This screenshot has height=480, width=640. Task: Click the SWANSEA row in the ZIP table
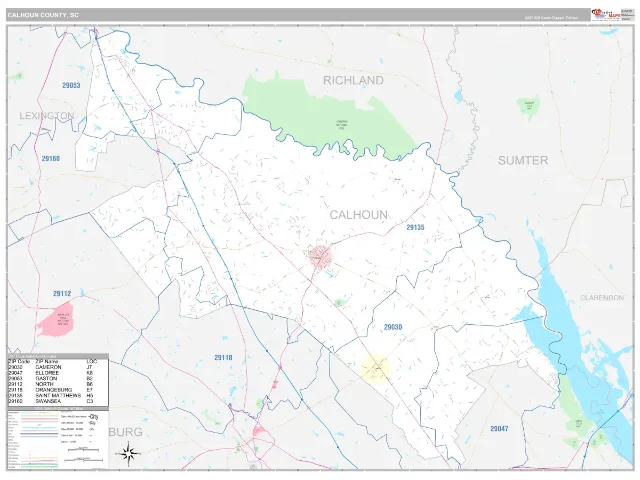[x=58, y=402]
